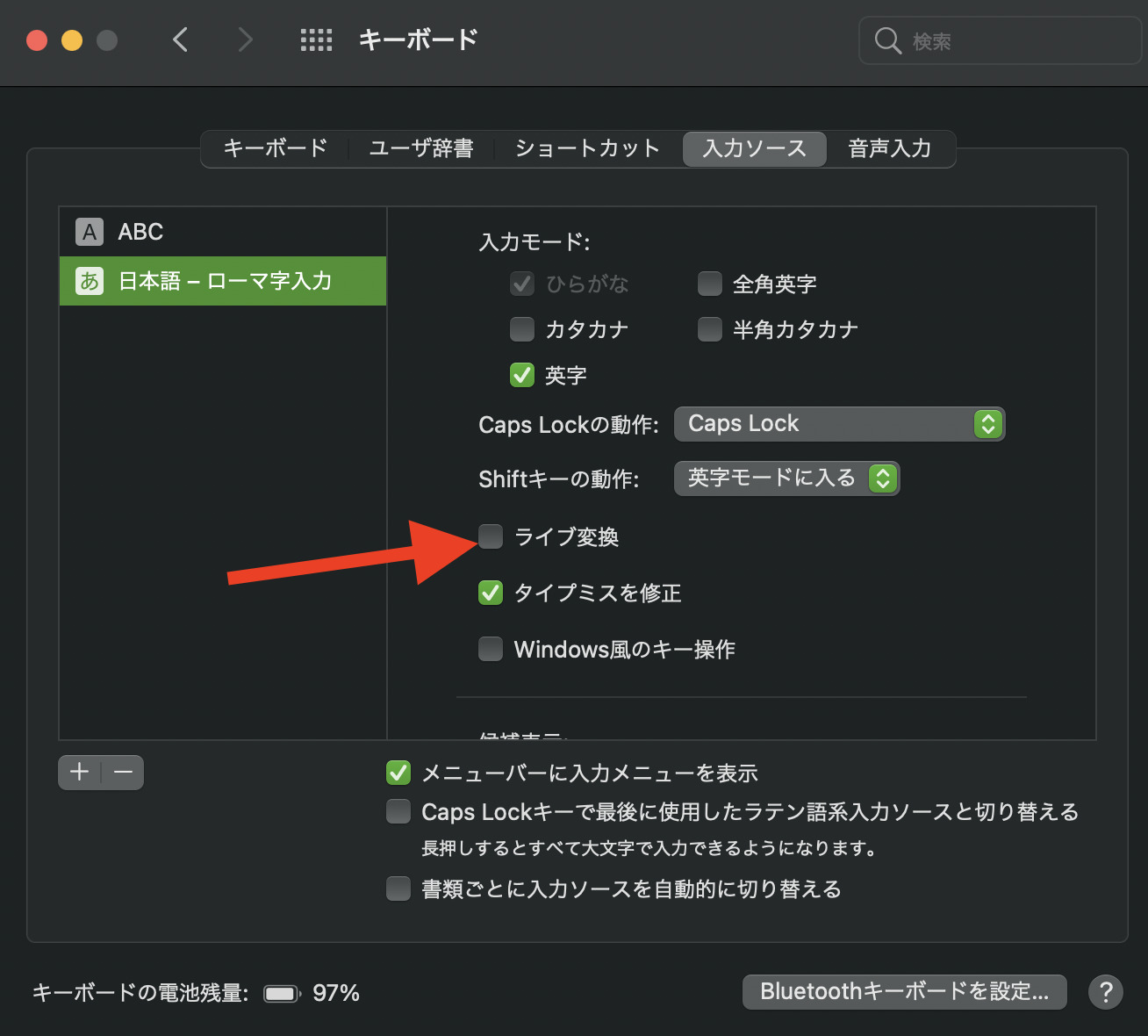Click the Bluetoothキーボードを設定 button
This screenshot has width=1148, height=1036.
pos(904,992)
